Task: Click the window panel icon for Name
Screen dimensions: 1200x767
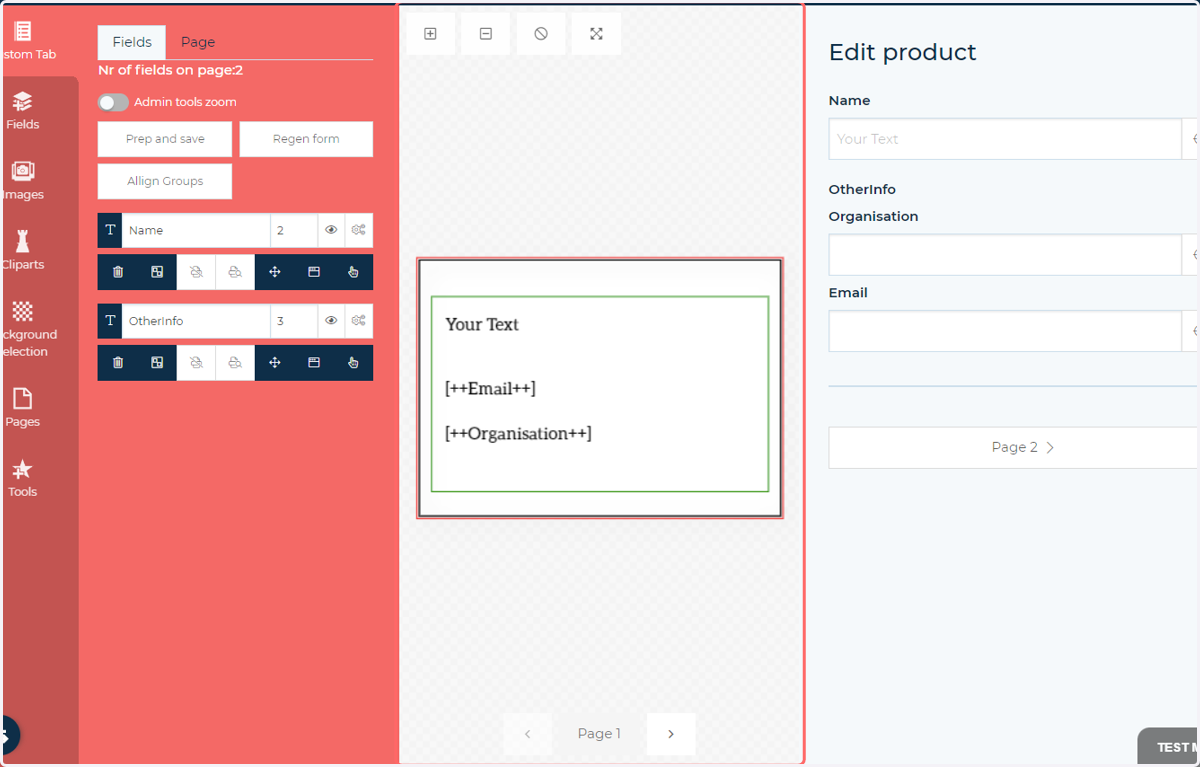Action: (x=314, y=272)
